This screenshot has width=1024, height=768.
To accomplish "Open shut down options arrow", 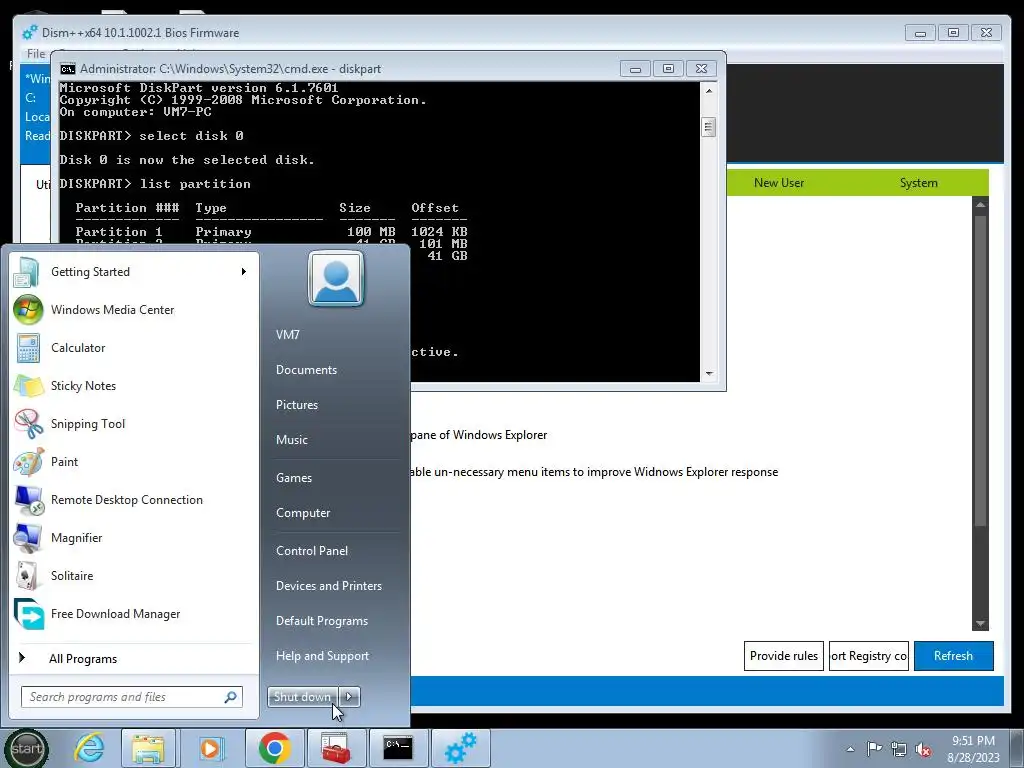I will click(x=349, y=697).
